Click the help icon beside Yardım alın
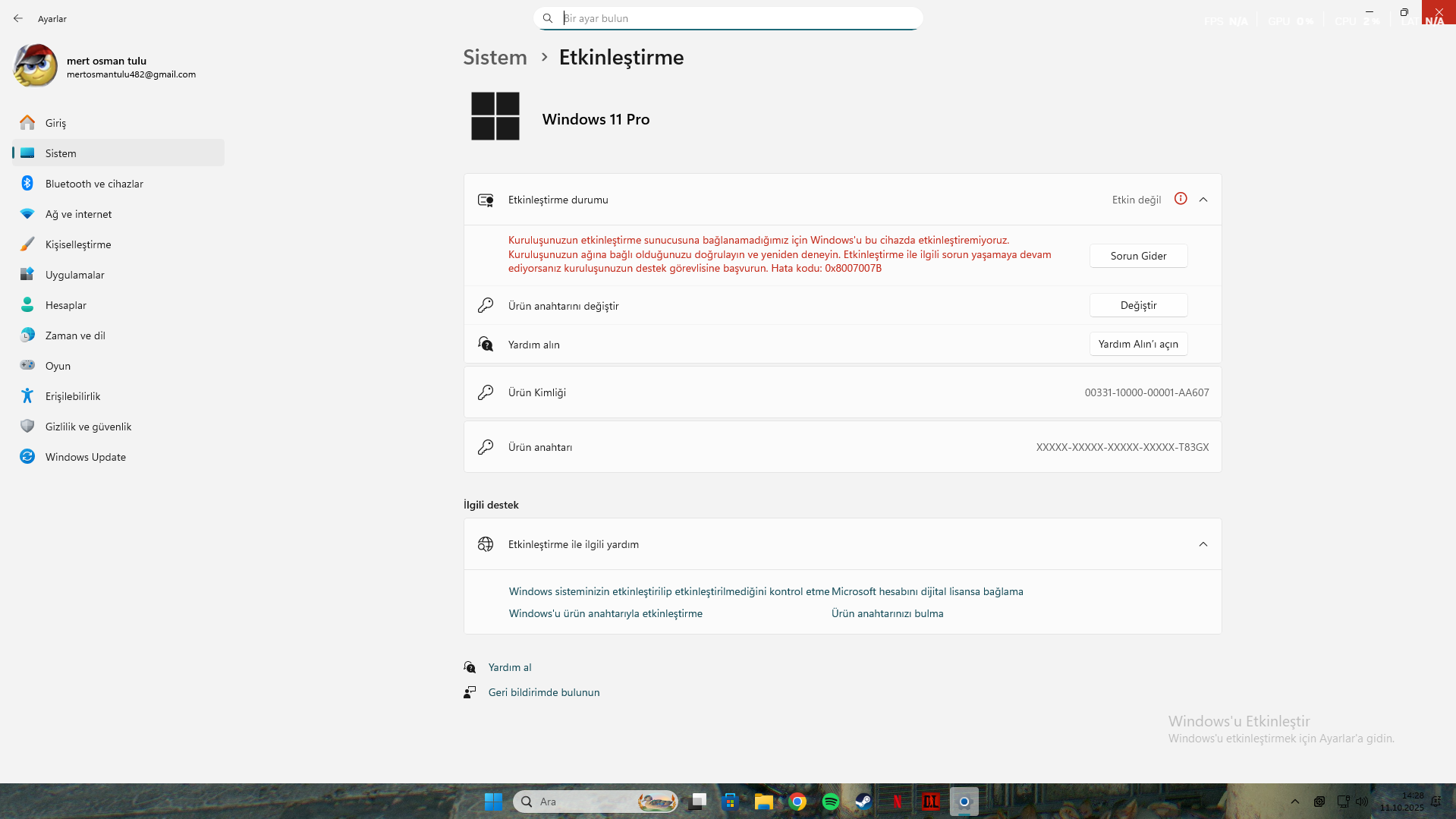This screenshot has width=1456, height=819. (x=486, y=344)
